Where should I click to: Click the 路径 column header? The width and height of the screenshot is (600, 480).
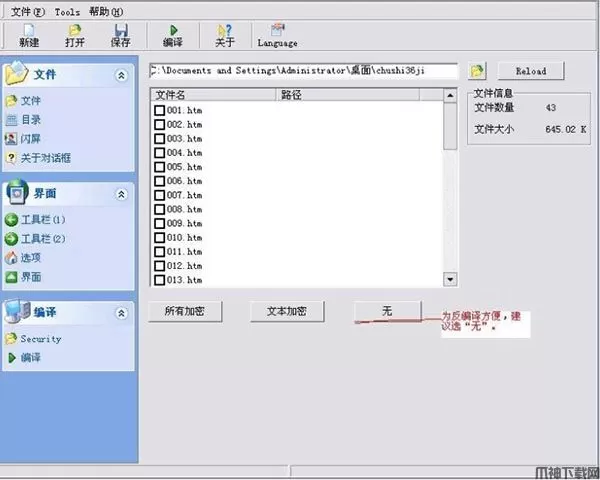point(348,95)
